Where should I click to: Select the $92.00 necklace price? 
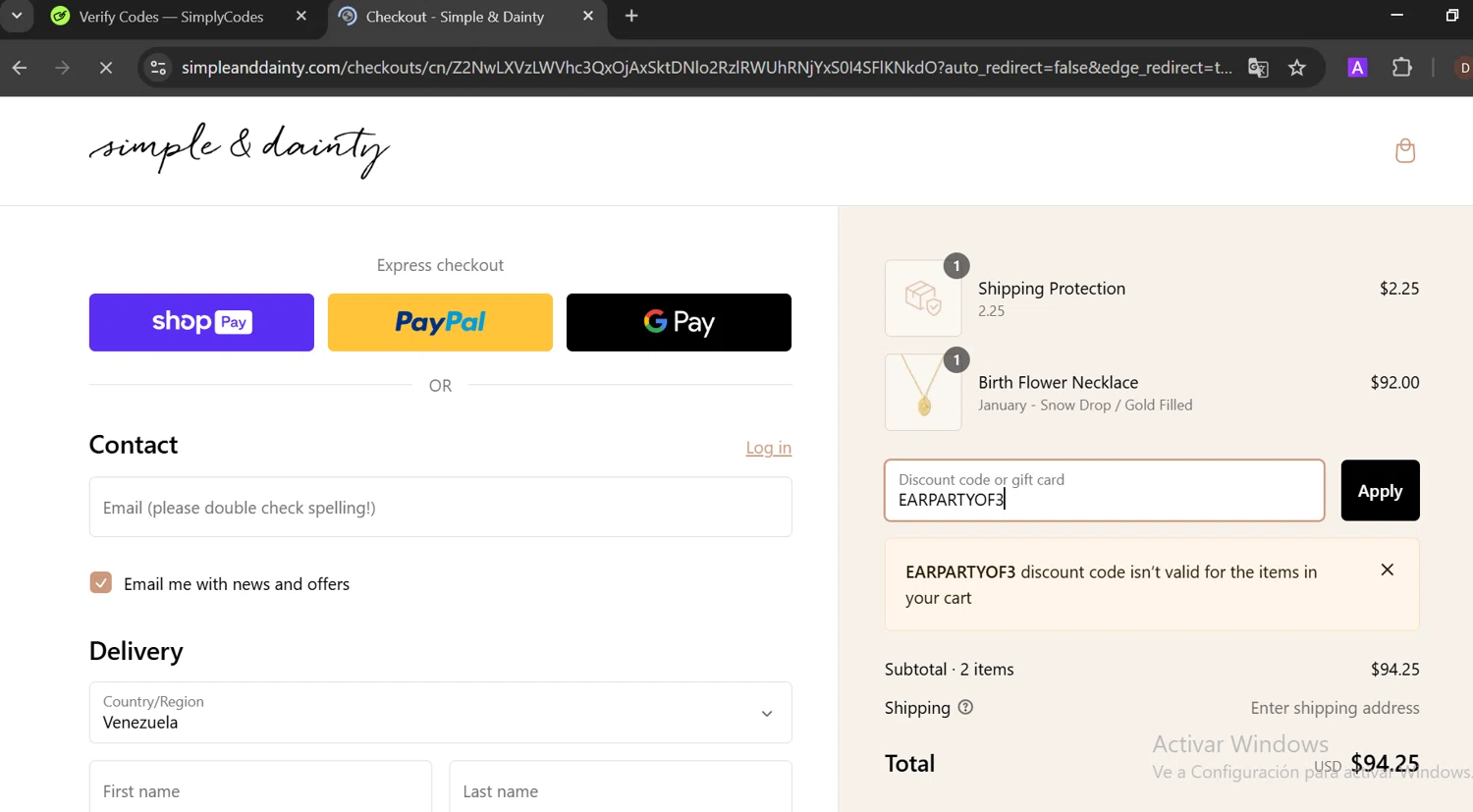tap(1394, 382)
